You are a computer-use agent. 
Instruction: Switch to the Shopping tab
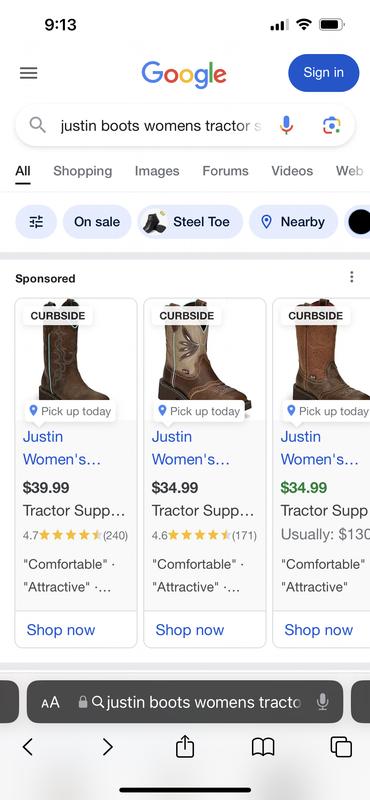[x=83, y=171]
